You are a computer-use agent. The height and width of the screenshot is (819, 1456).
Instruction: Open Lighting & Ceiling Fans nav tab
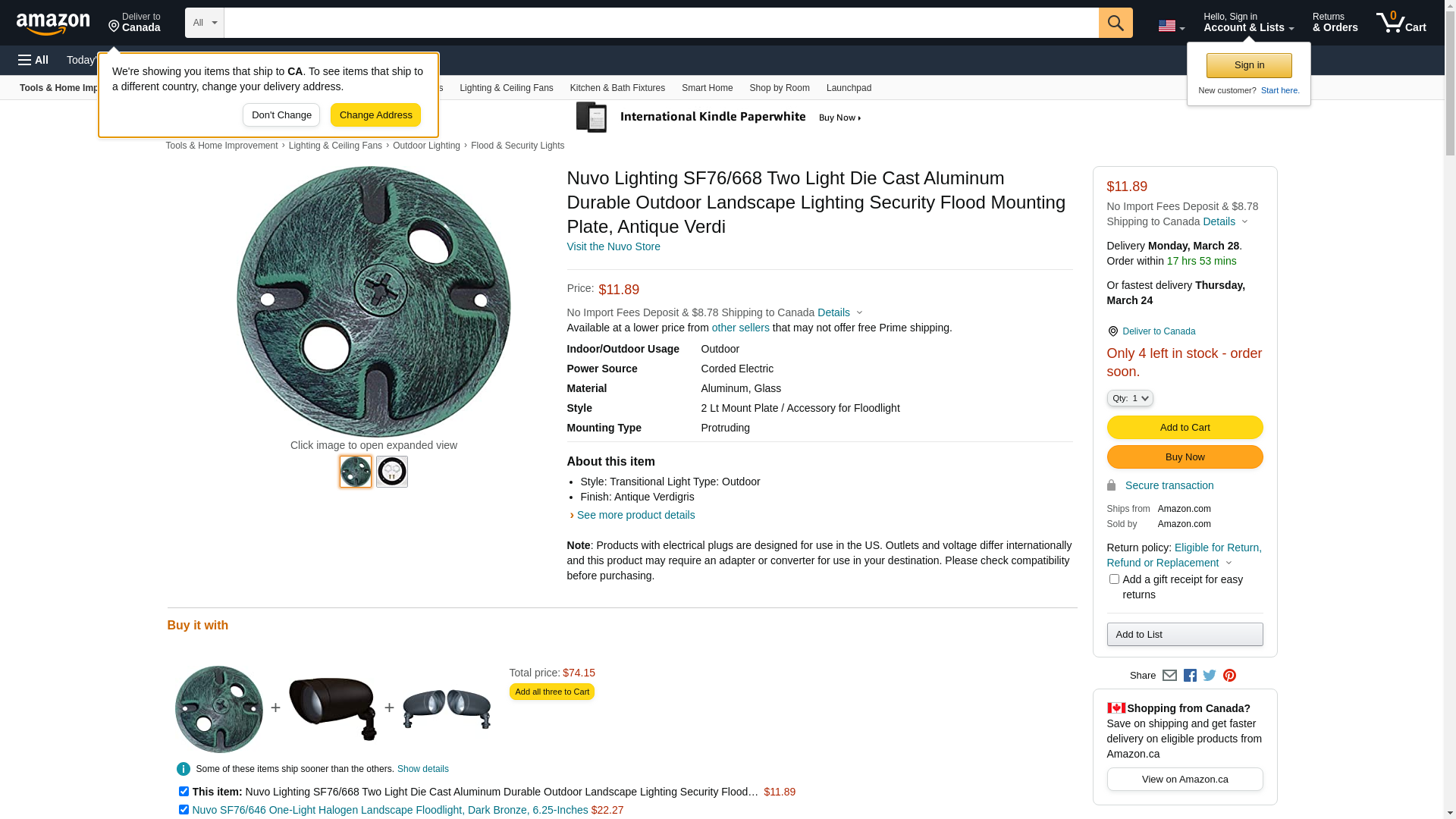click(x=506, y=88)
